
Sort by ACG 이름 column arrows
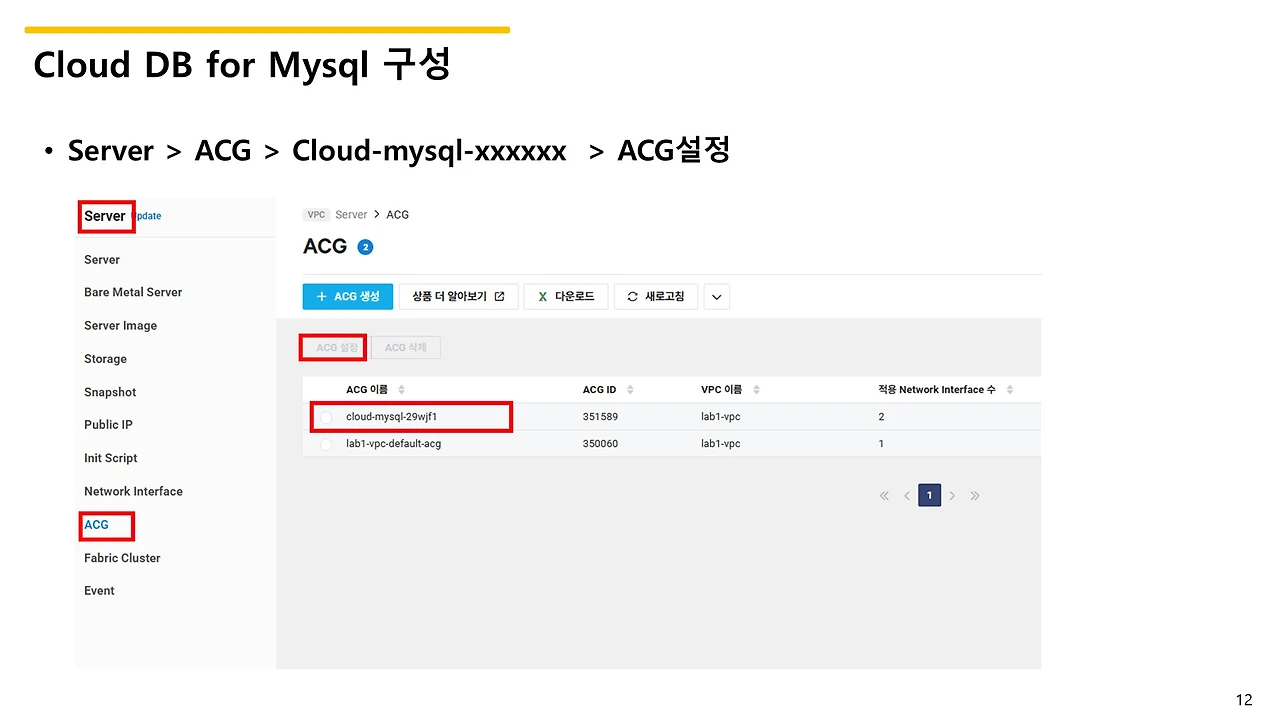click(x=402, y=390)
